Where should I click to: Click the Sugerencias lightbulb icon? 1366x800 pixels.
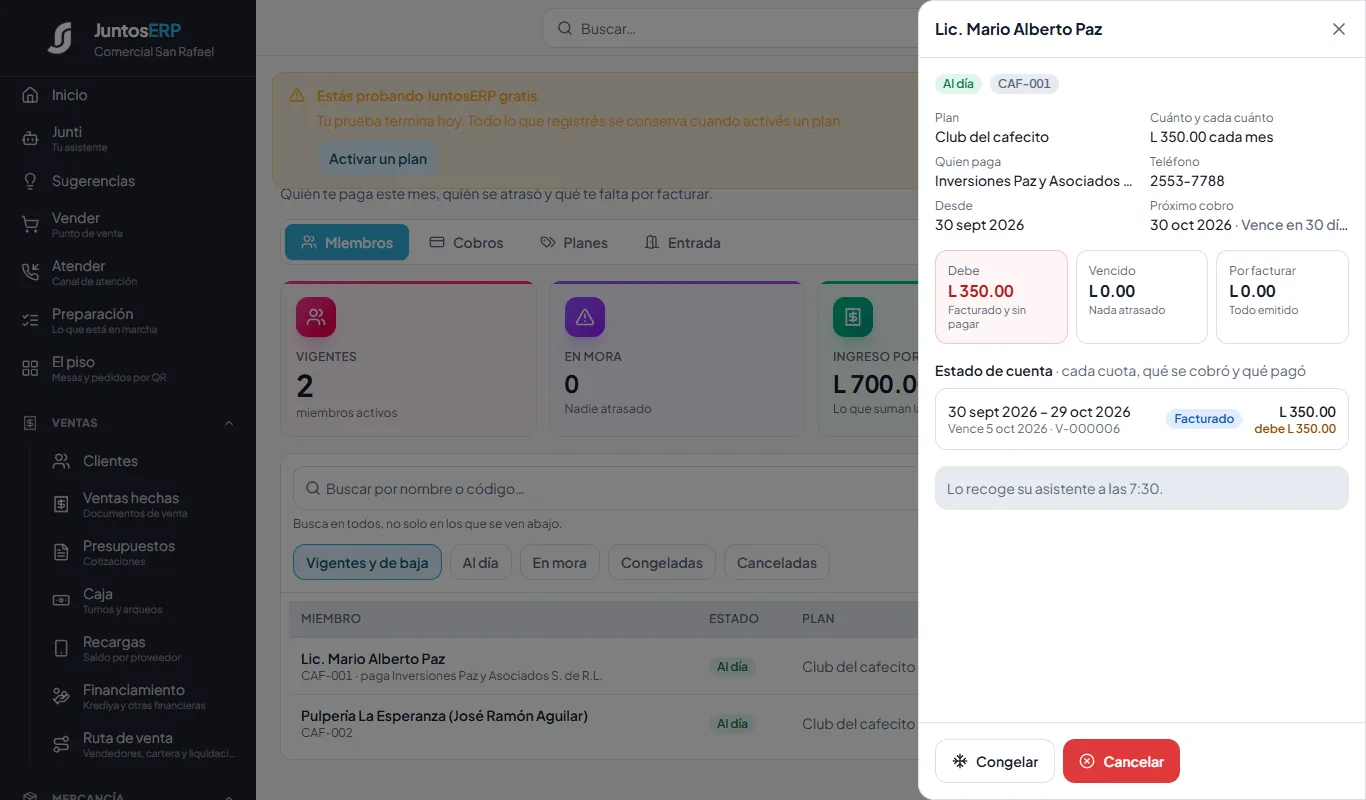[x=30, y=181]
